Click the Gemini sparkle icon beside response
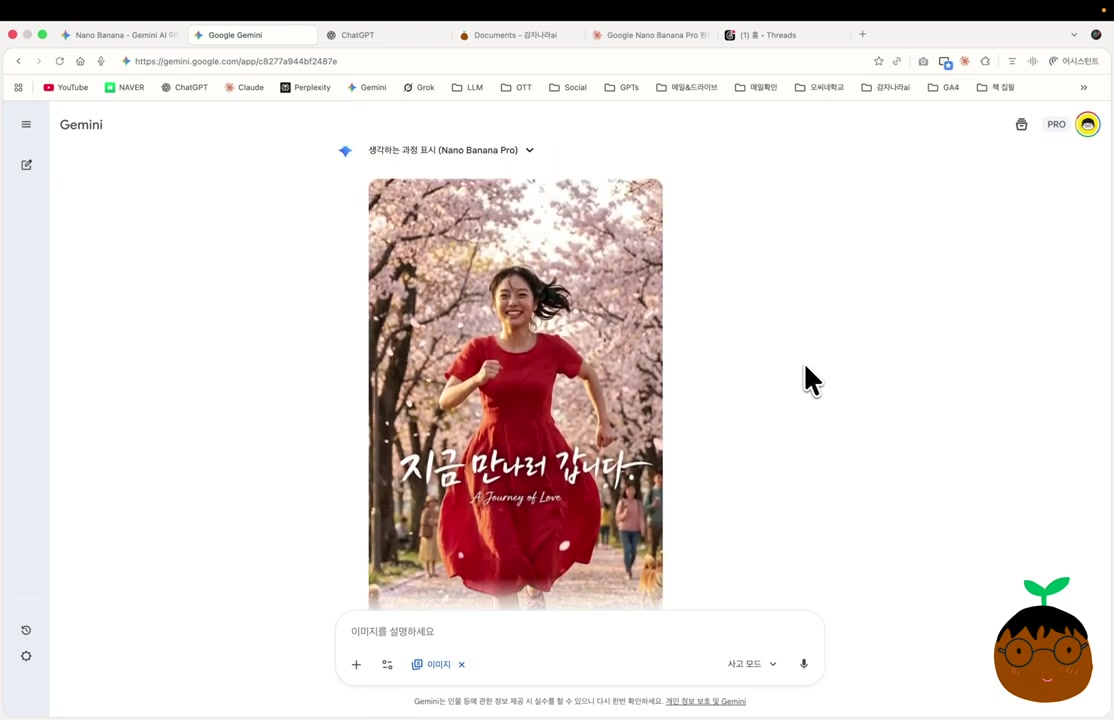The width and height of the screenshot is (1114, 720). coord(345,151)
